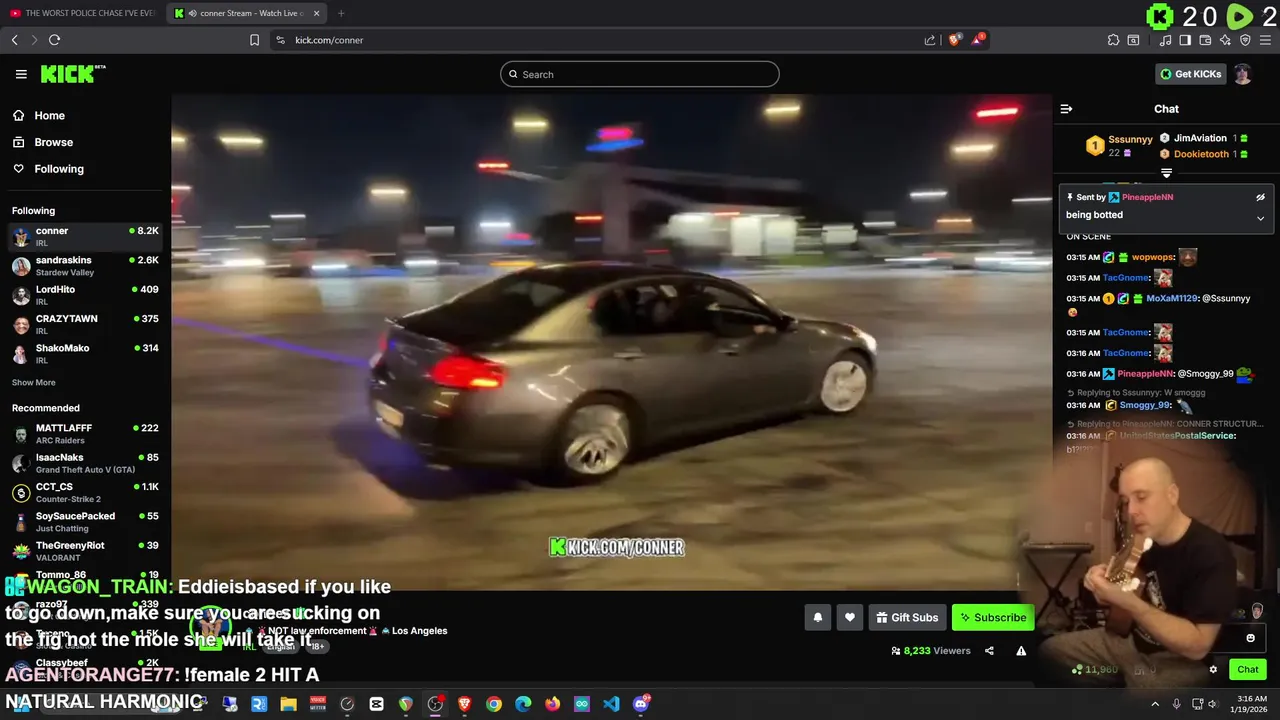
Task: Open LordHito channel in Following list
Action: coord(85,295)
